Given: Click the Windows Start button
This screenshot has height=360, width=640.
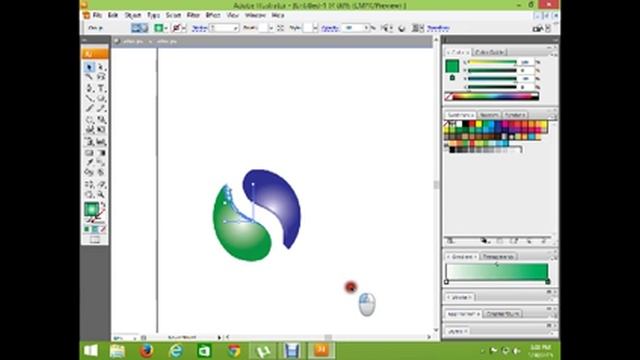Looking at the screenshot, I should (x=91, y=351).
